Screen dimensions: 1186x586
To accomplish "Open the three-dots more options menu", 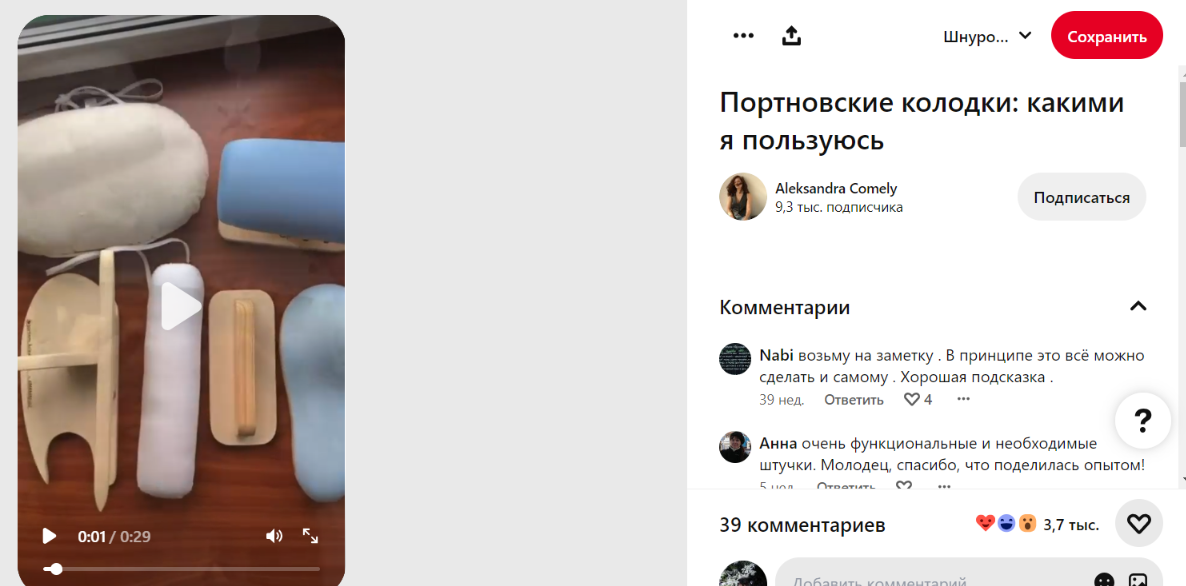I will click(x=744, y=36).
